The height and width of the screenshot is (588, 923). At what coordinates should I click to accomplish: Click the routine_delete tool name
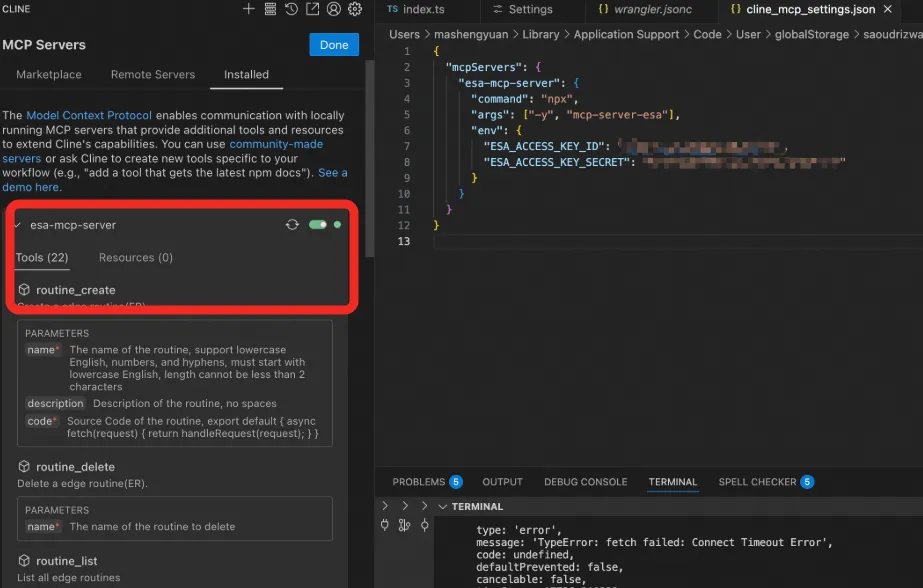tap(75, 467)
